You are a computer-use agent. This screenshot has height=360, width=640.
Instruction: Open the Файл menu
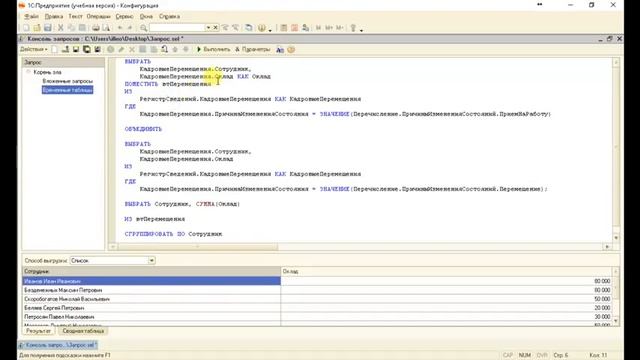pos(31,16)
